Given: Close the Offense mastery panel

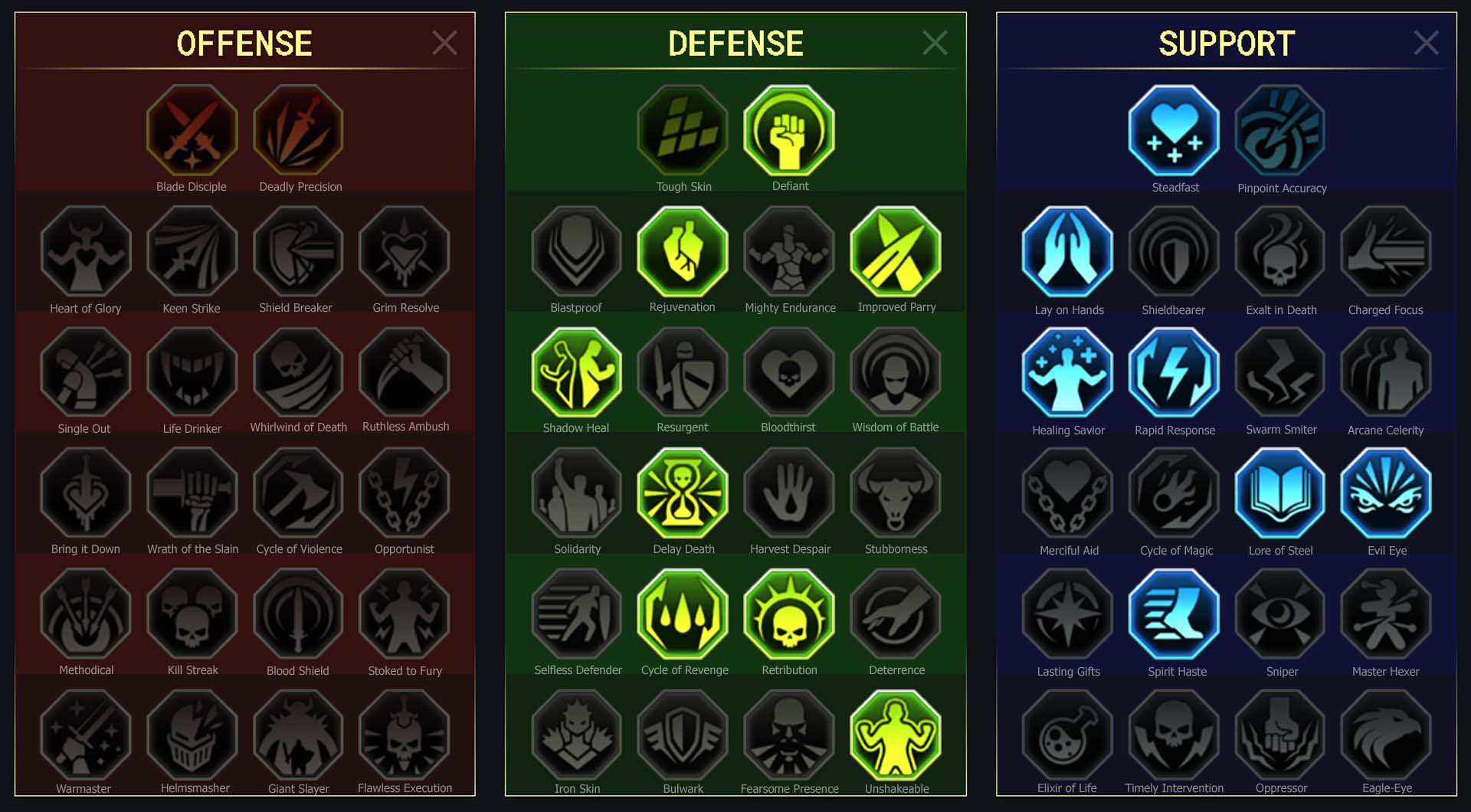Looking at the screenshot, I should (x=444, y=43).
